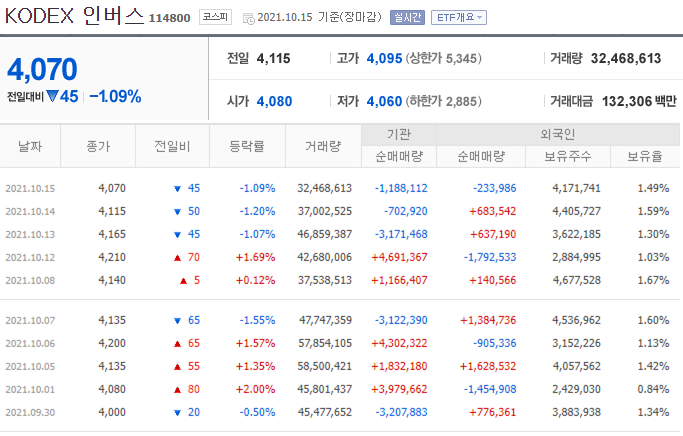Click the 보유주수 column header
Screen dimensions: 683x436
[x=568, y=156]
